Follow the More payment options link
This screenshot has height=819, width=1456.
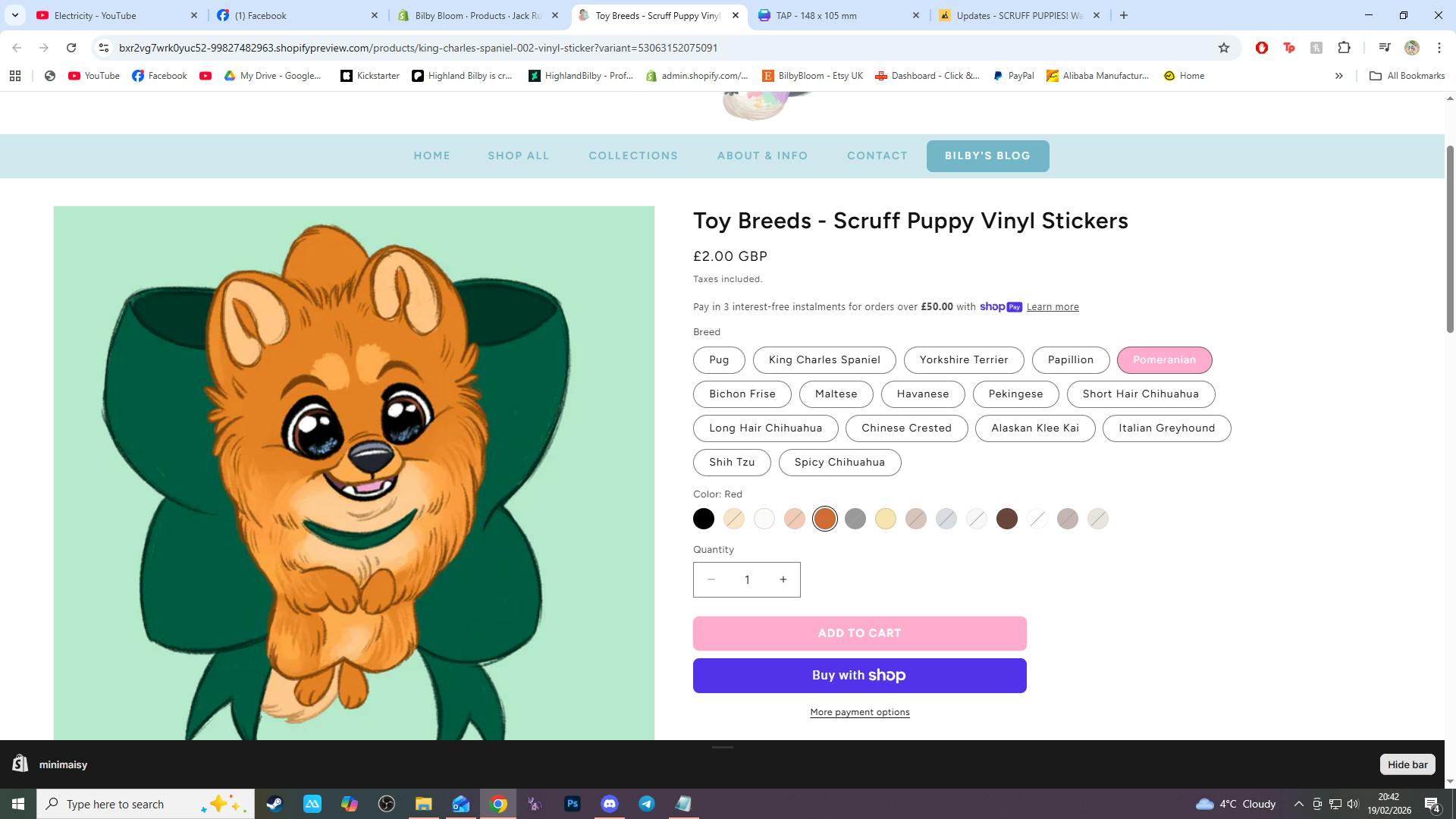pyautogui.click(x=859, y=713)
